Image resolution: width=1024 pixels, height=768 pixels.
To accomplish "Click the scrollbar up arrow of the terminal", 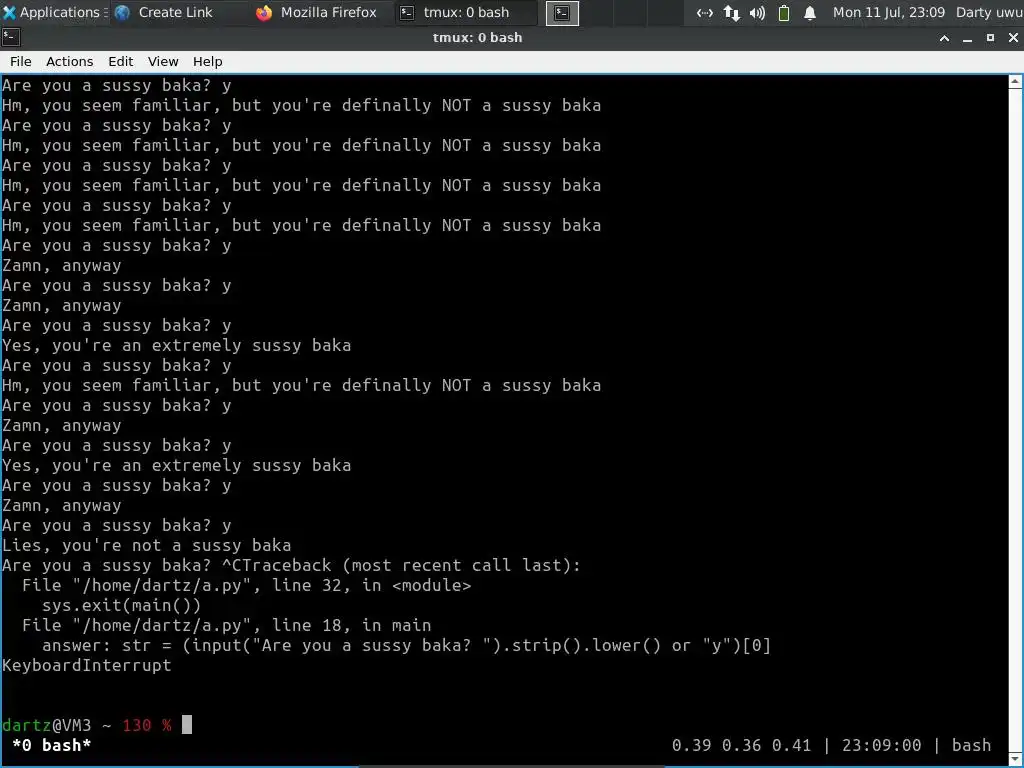I will click(1015, 82).
